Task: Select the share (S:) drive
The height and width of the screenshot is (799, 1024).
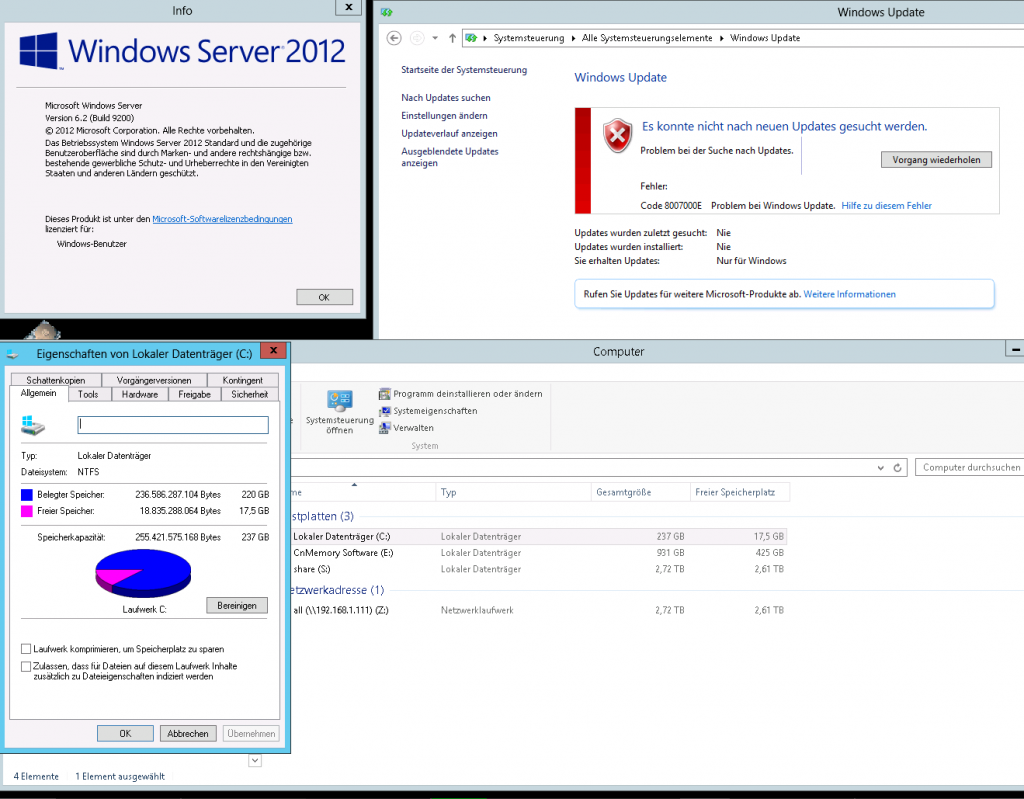Action: [x=538, y=569]
